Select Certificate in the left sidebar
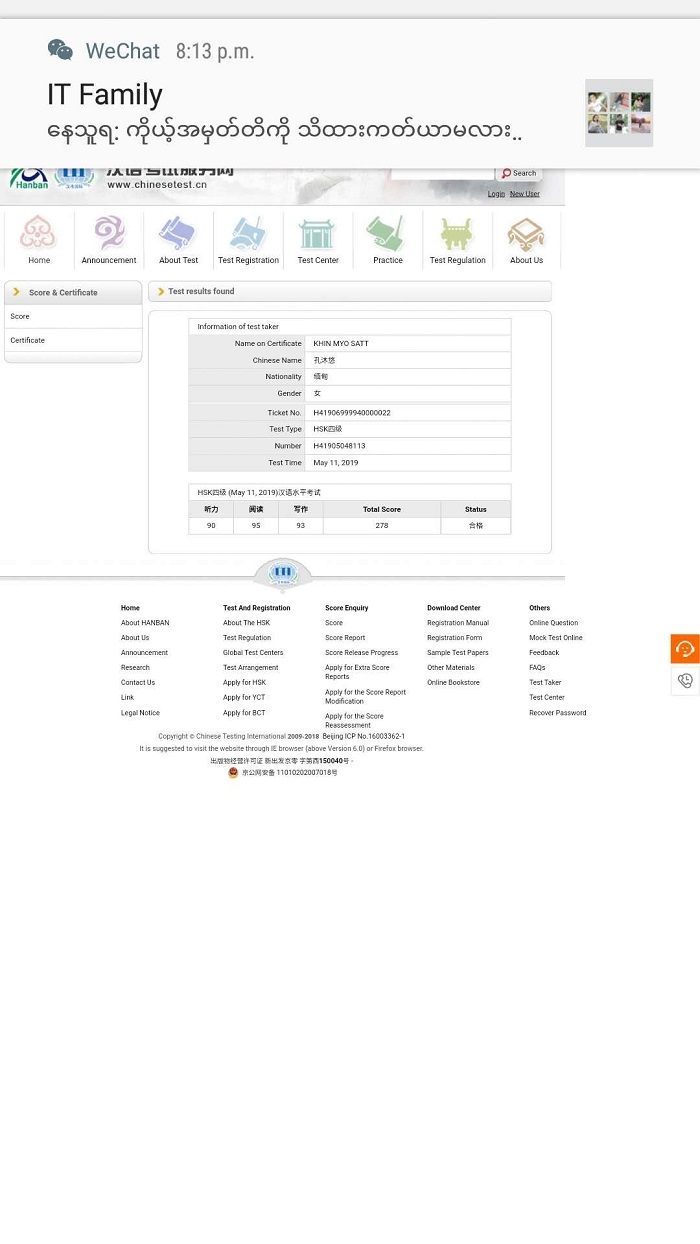This screenshot has width=700, height=1244. (x=28, y=340)
